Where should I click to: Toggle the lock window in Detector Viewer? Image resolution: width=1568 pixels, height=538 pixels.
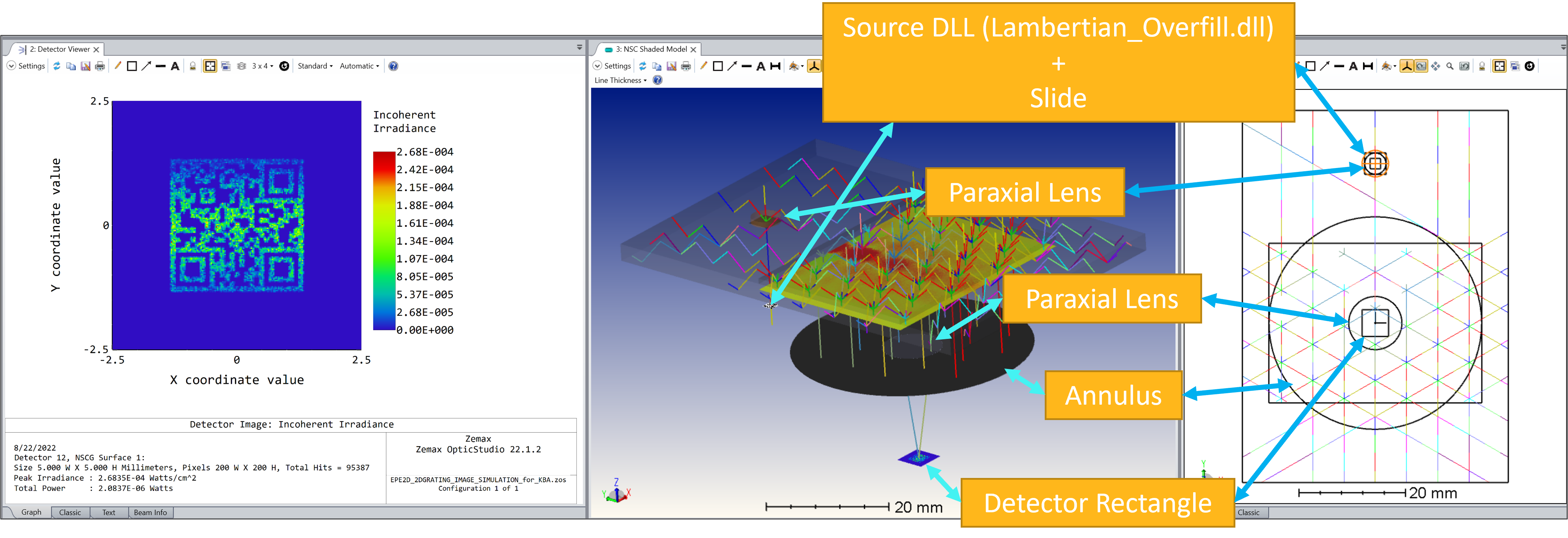[192, 66]
